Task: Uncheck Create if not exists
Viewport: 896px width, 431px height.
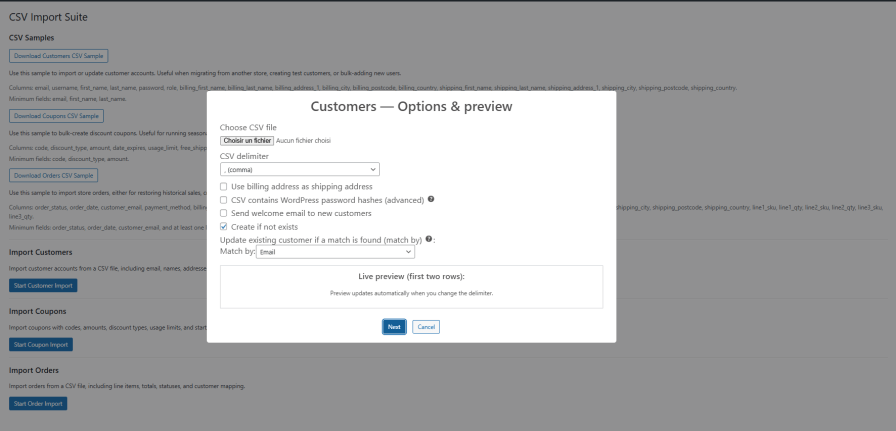Action: [x=224, y=227]
